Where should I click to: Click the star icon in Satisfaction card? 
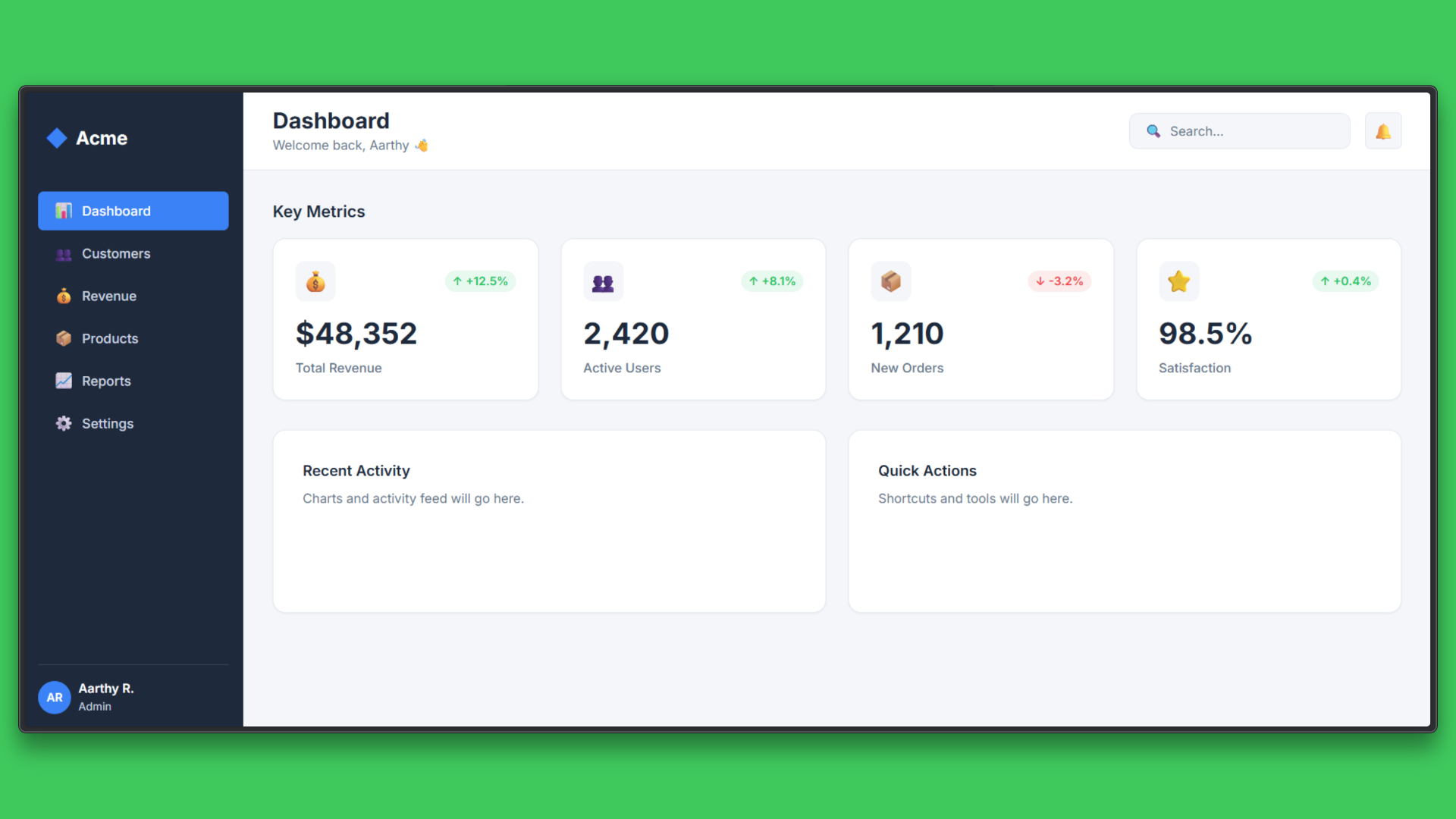[1178, 282]
